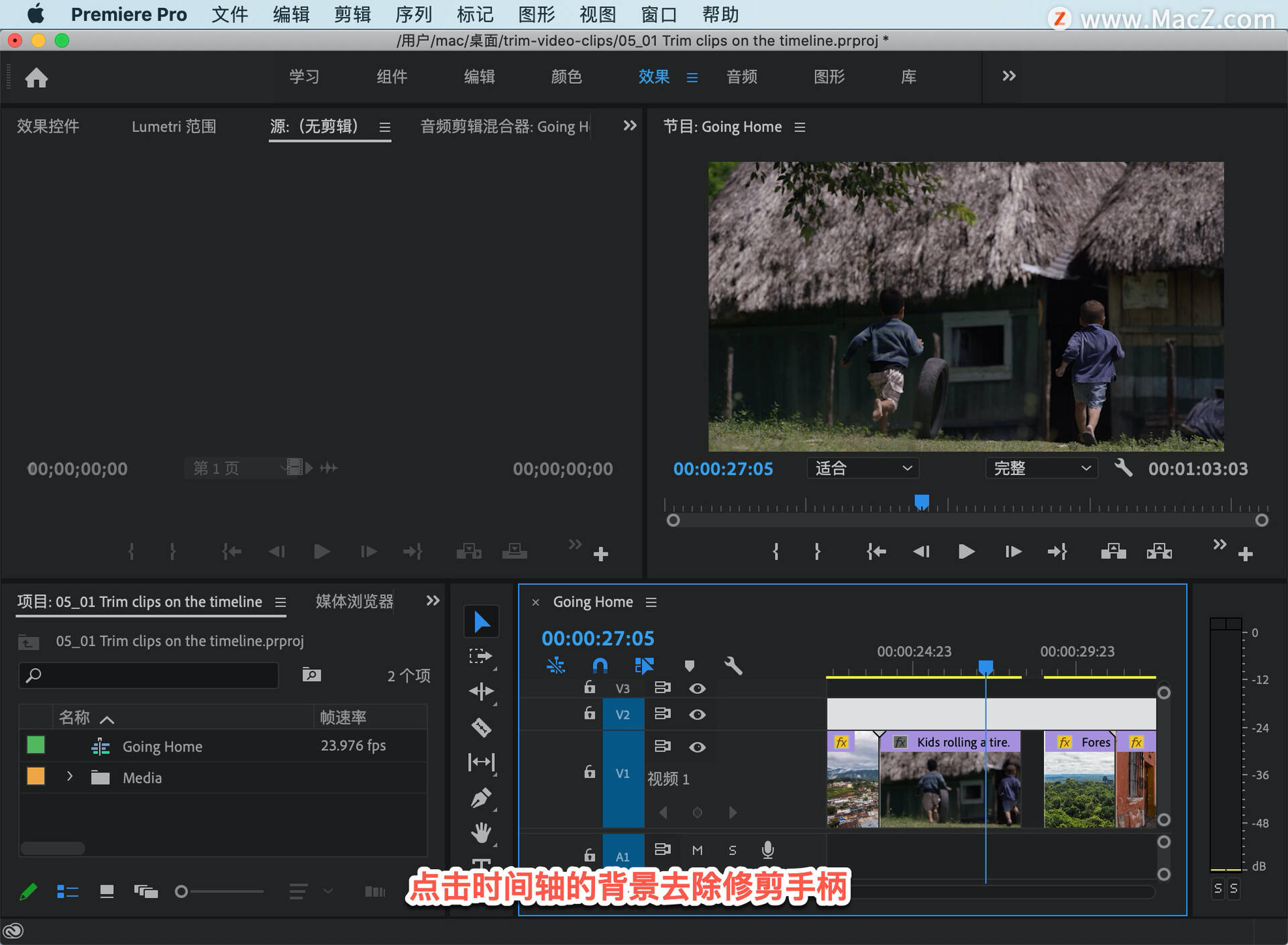Click the project panel thumbnail zoom slider

point(181,891)
